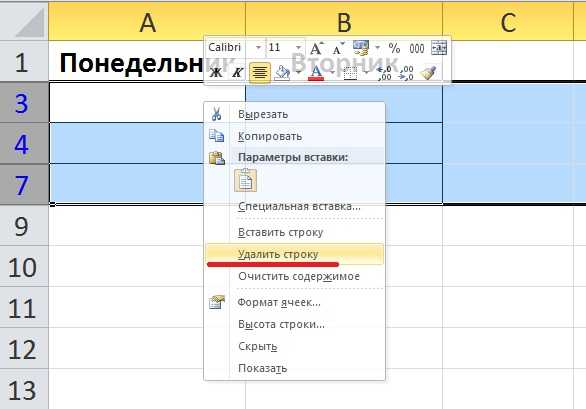
Task: Choose Скрыть from the context menu
Action: click(x=294, y=346)
